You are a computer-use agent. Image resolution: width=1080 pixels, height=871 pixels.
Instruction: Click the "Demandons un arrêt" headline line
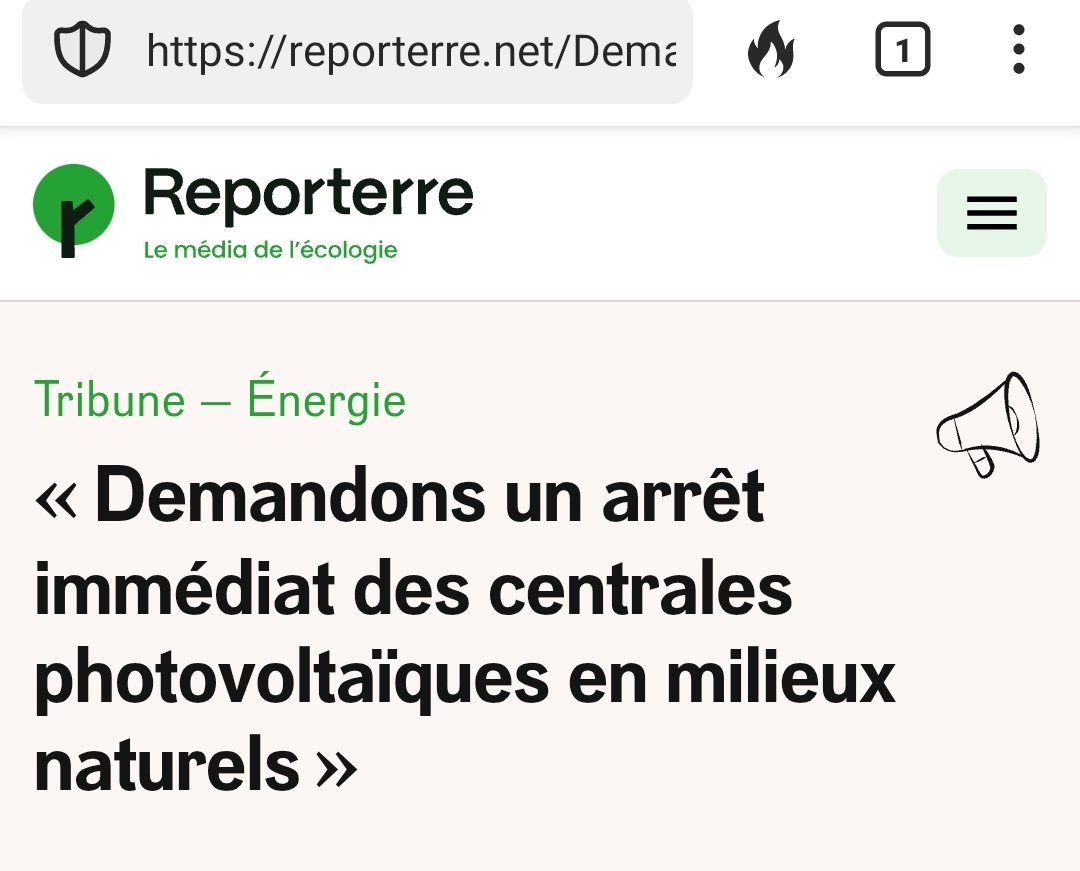[x=430, y=496]
